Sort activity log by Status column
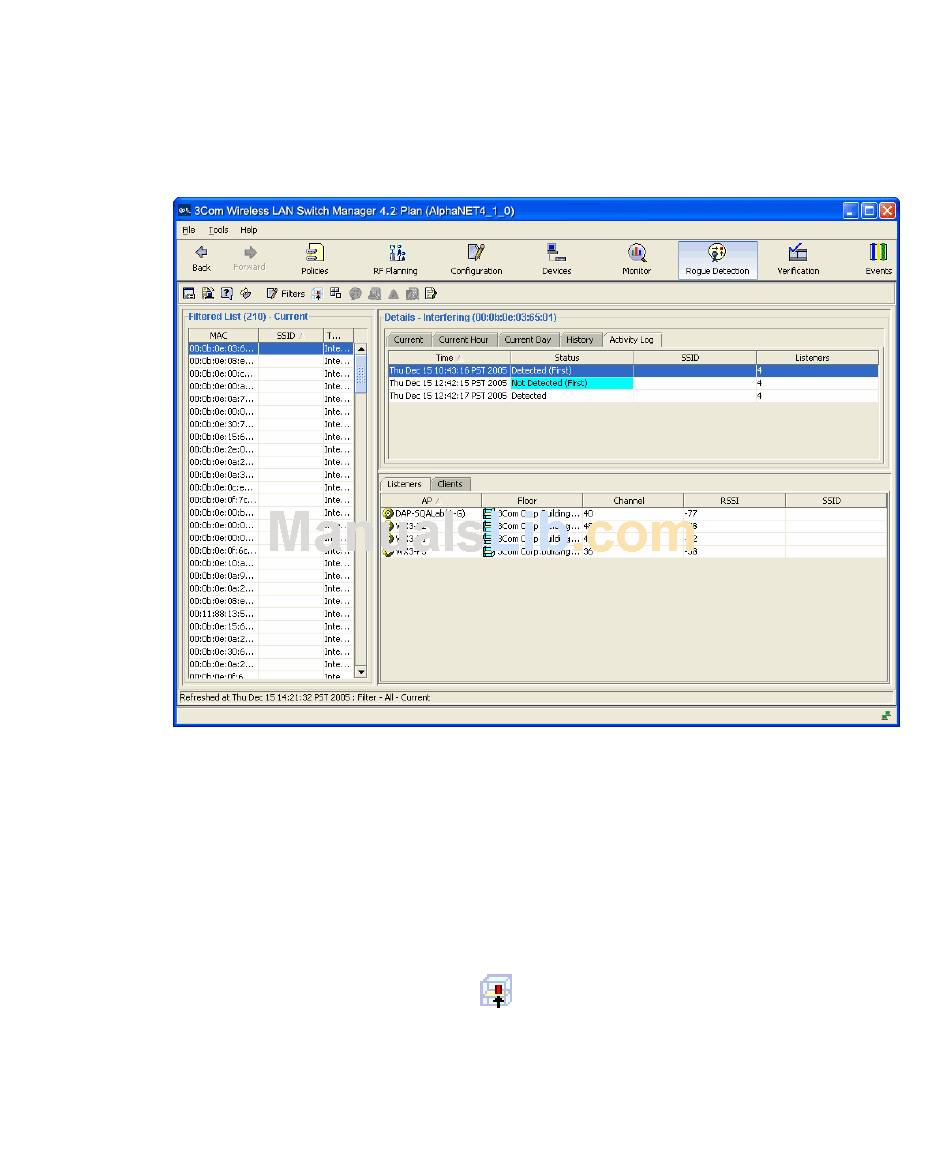The image size is (950, 1172). click(571, 358)
